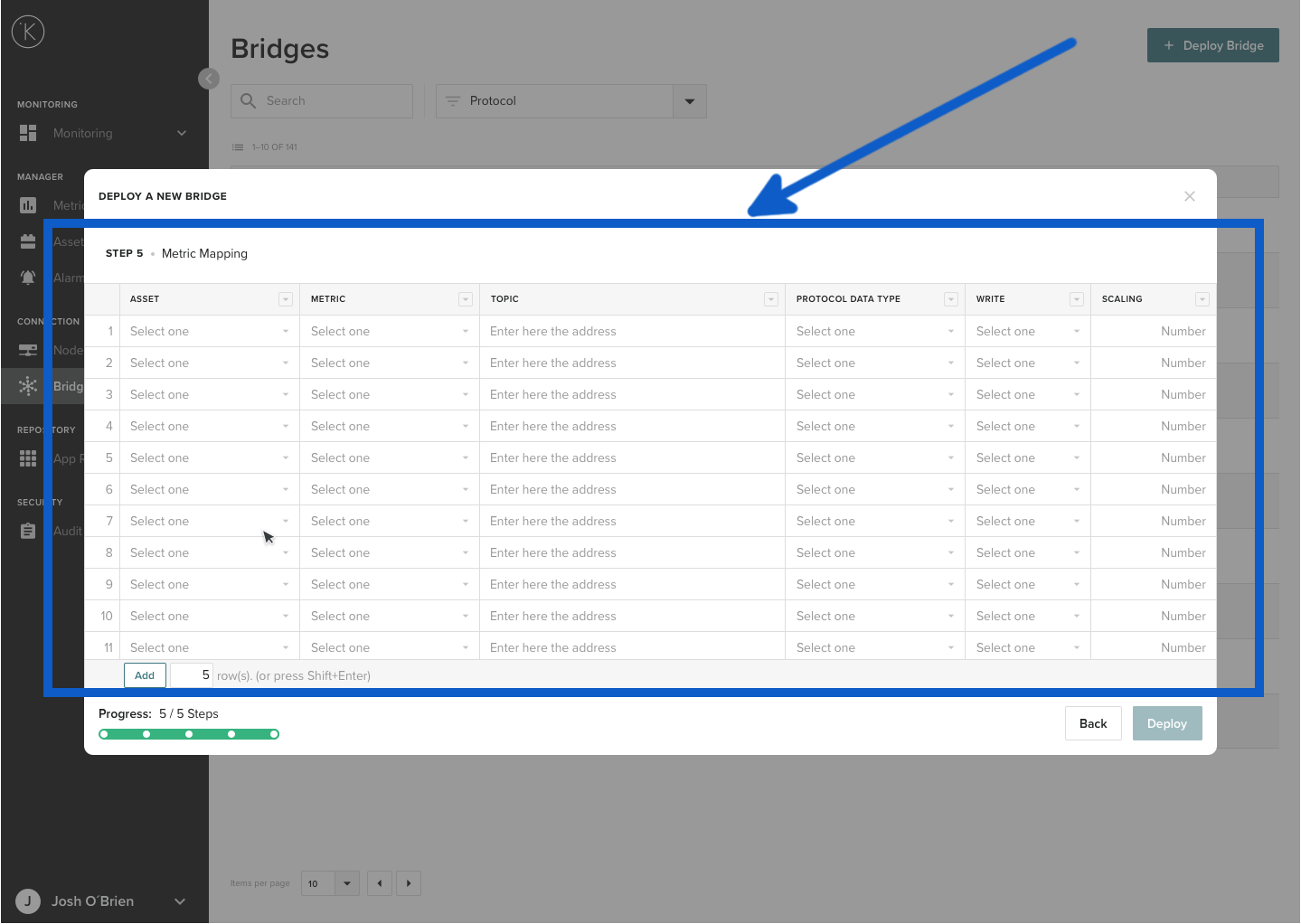Open the Assets toolbox icon in sidebar
Screen dimensions: 1301x924
(27, 241)
